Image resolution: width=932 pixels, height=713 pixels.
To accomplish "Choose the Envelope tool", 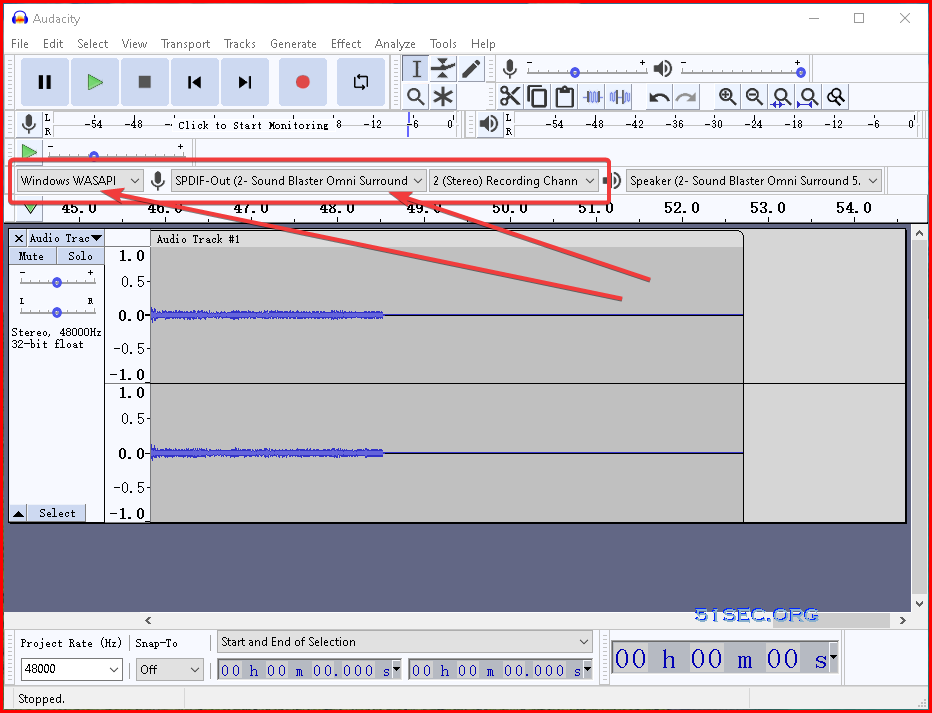I will pos(443,69).
